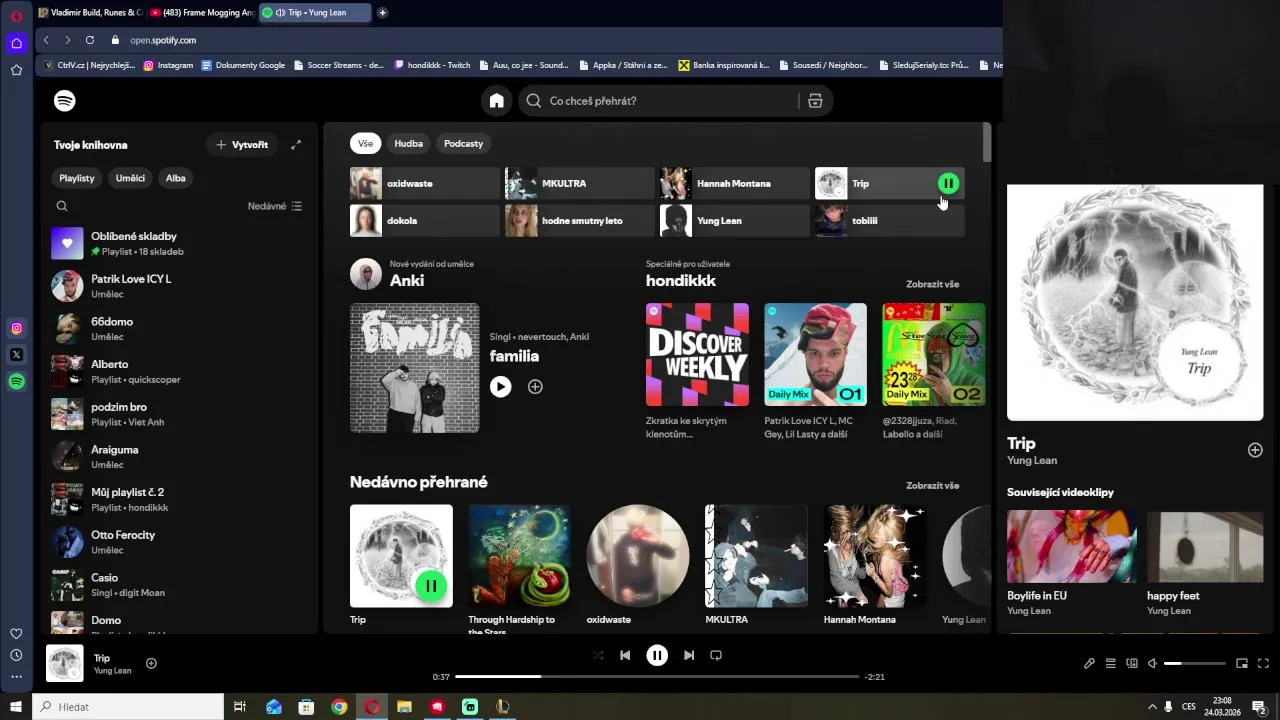This screenshot has height=720, width=1280.
Task: Open the miniplayer icon
Action: pyautogui.click(x=1242, y=663)
